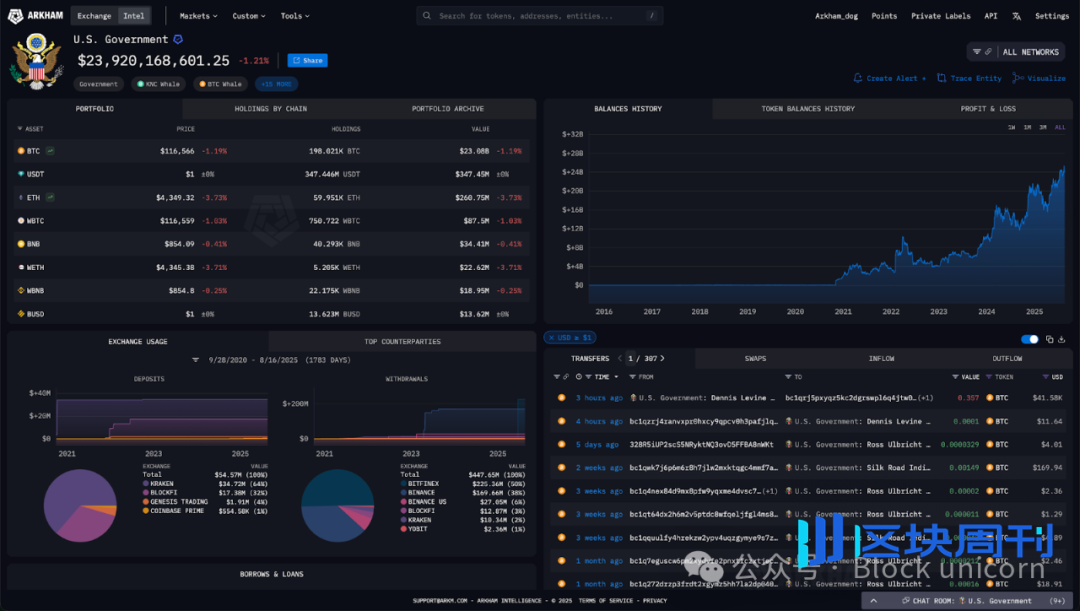This screenshot has width=1080, height=611.
Task: Open the Tools dropdown menu
Action: click(x=295, y=16)
